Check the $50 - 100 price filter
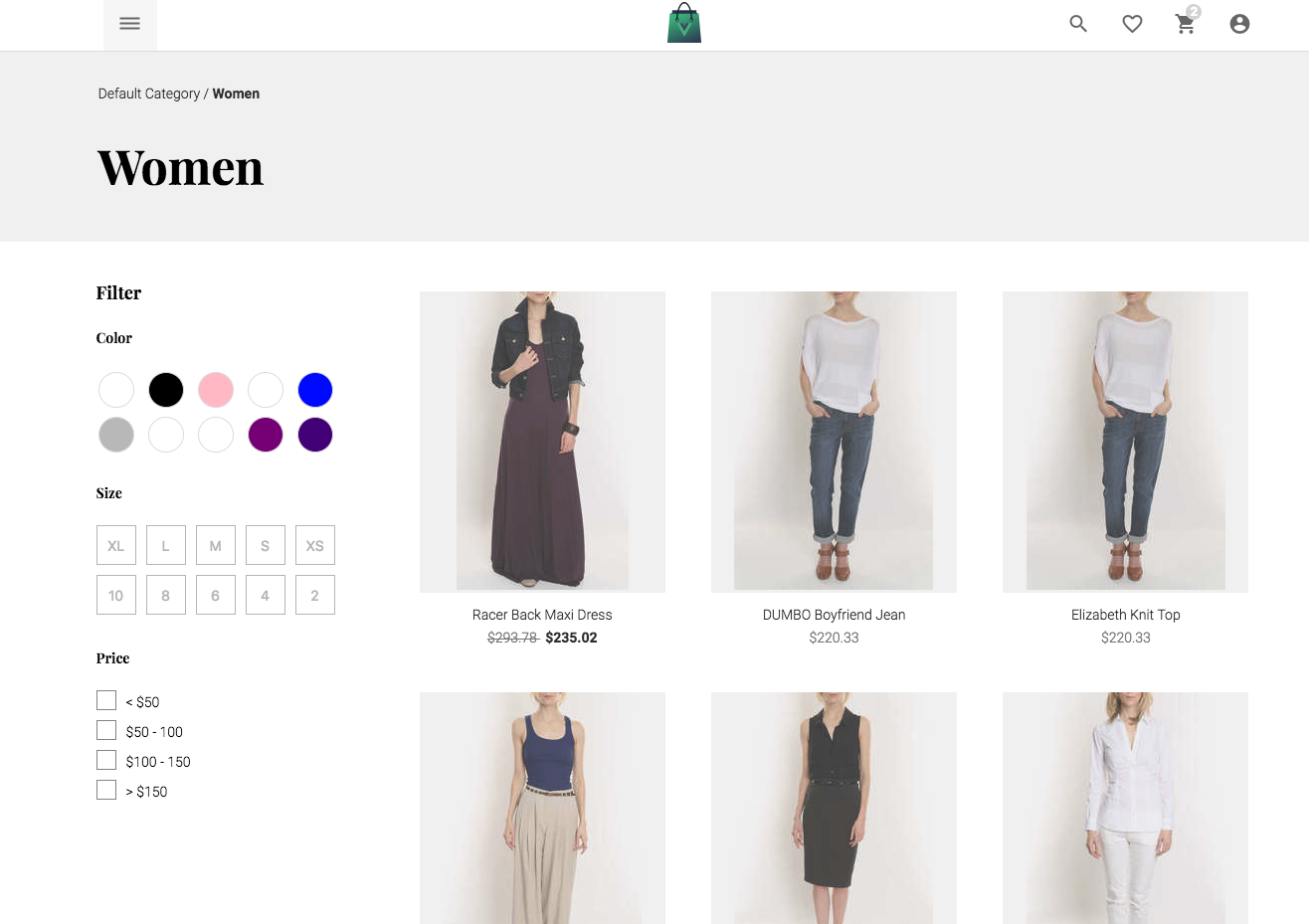The height and width of the screenshot is (924, 1309). pyautogui.click(x=106, y=730)
